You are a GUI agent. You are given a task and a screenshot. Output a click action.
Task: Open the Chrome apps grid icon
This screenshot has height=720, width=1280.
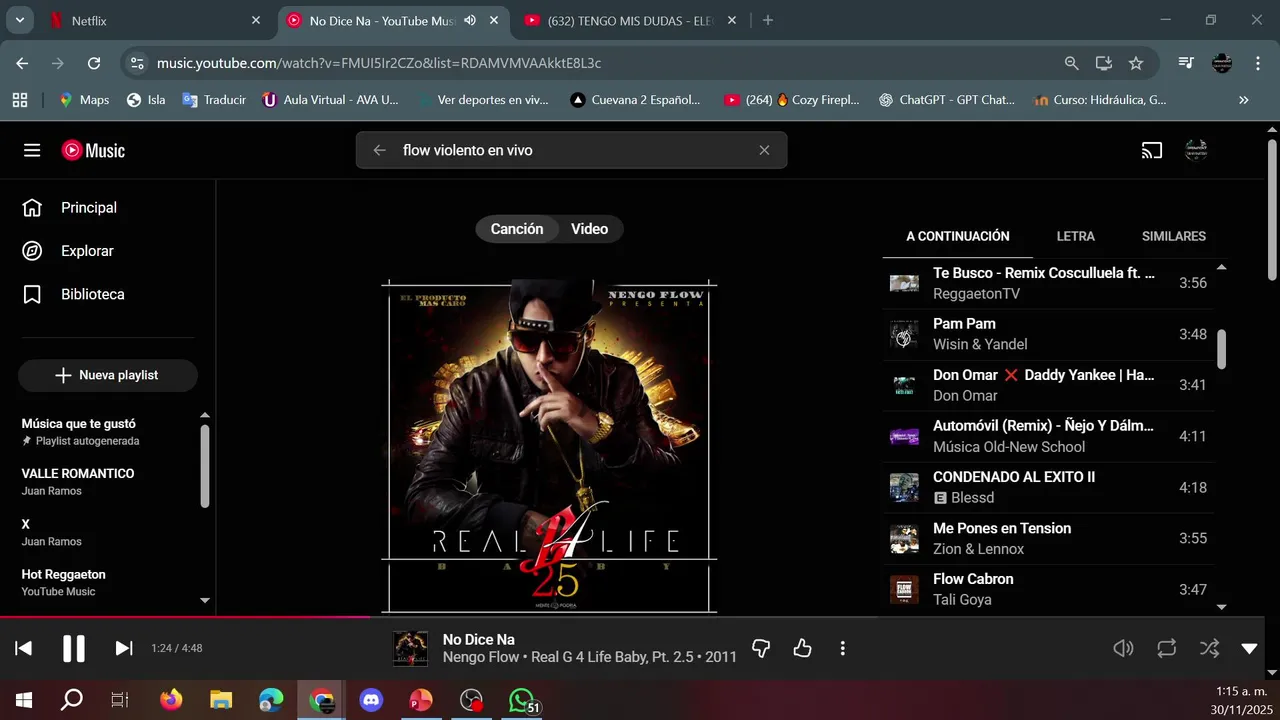(20, 100)
